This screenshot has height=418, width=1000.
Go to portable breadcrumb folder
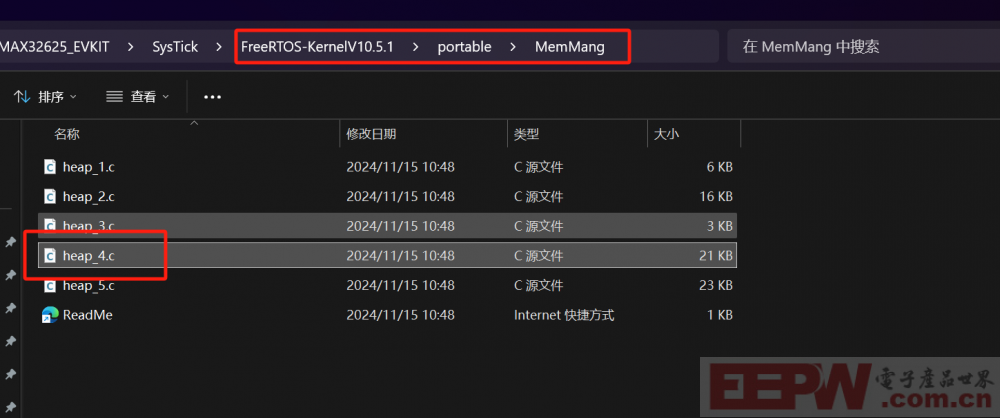coord(464,47)
